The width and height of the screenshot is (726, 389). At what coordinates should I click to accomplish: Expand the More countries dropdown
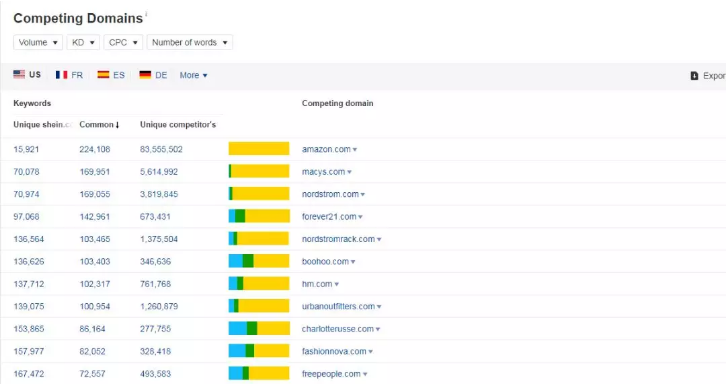point(194,75)
